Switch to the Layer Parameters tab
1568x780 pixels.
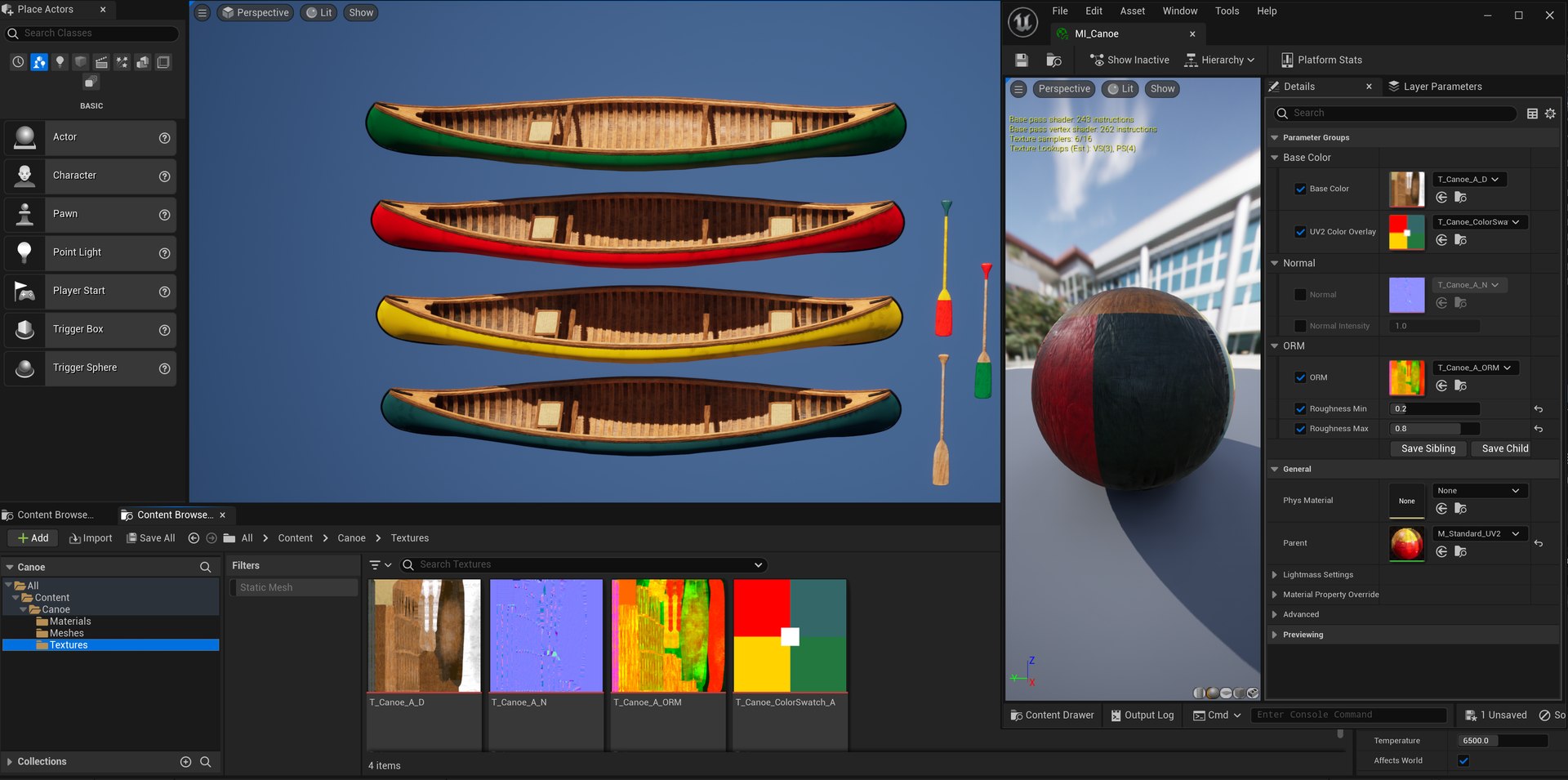tap(1435, 87)
